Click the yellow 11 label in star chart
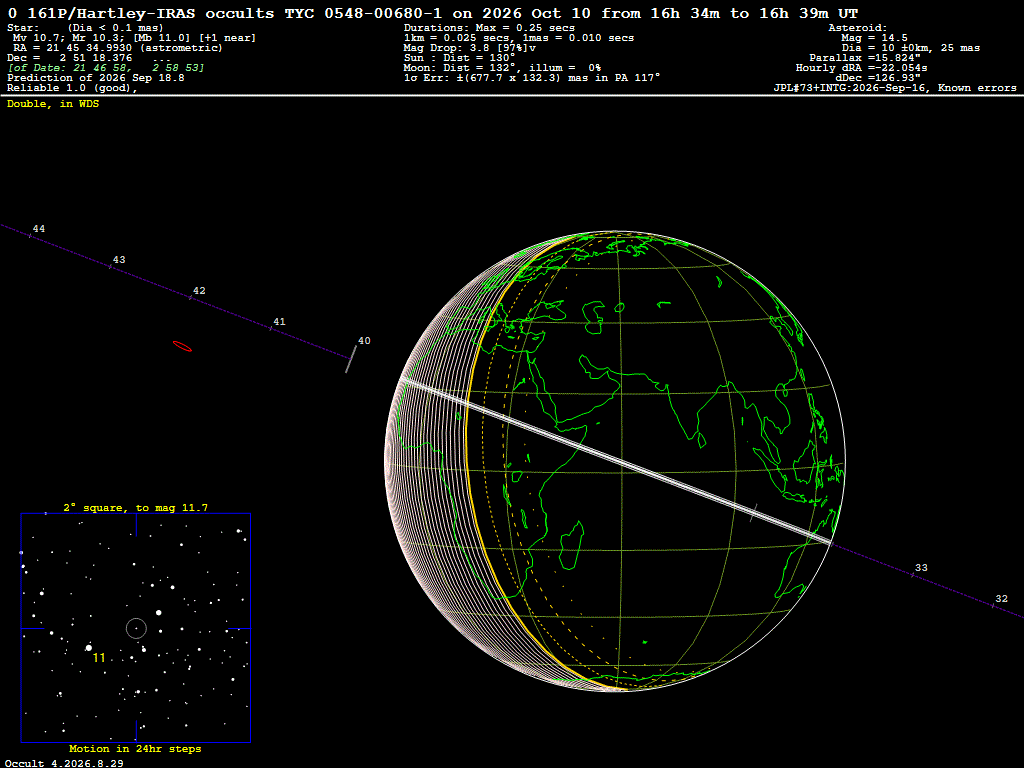1024x768 pixels. [x=99, y=658]
